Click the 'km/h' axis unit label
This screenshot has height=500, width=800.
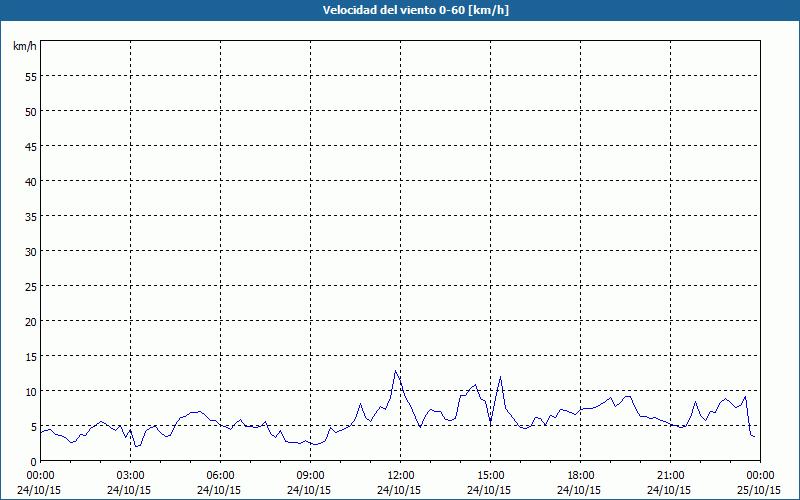pyautogui.click(x=24, y=46)
